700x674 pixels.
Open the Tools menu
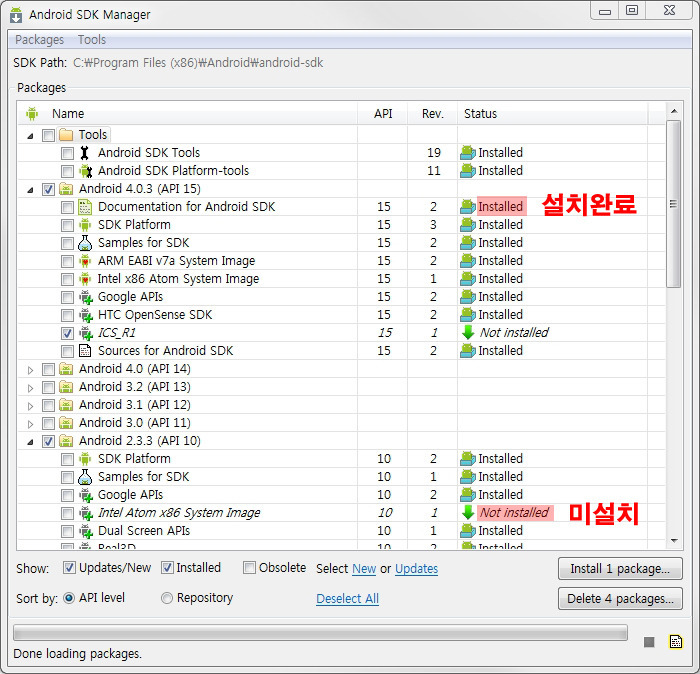(92, 40)
